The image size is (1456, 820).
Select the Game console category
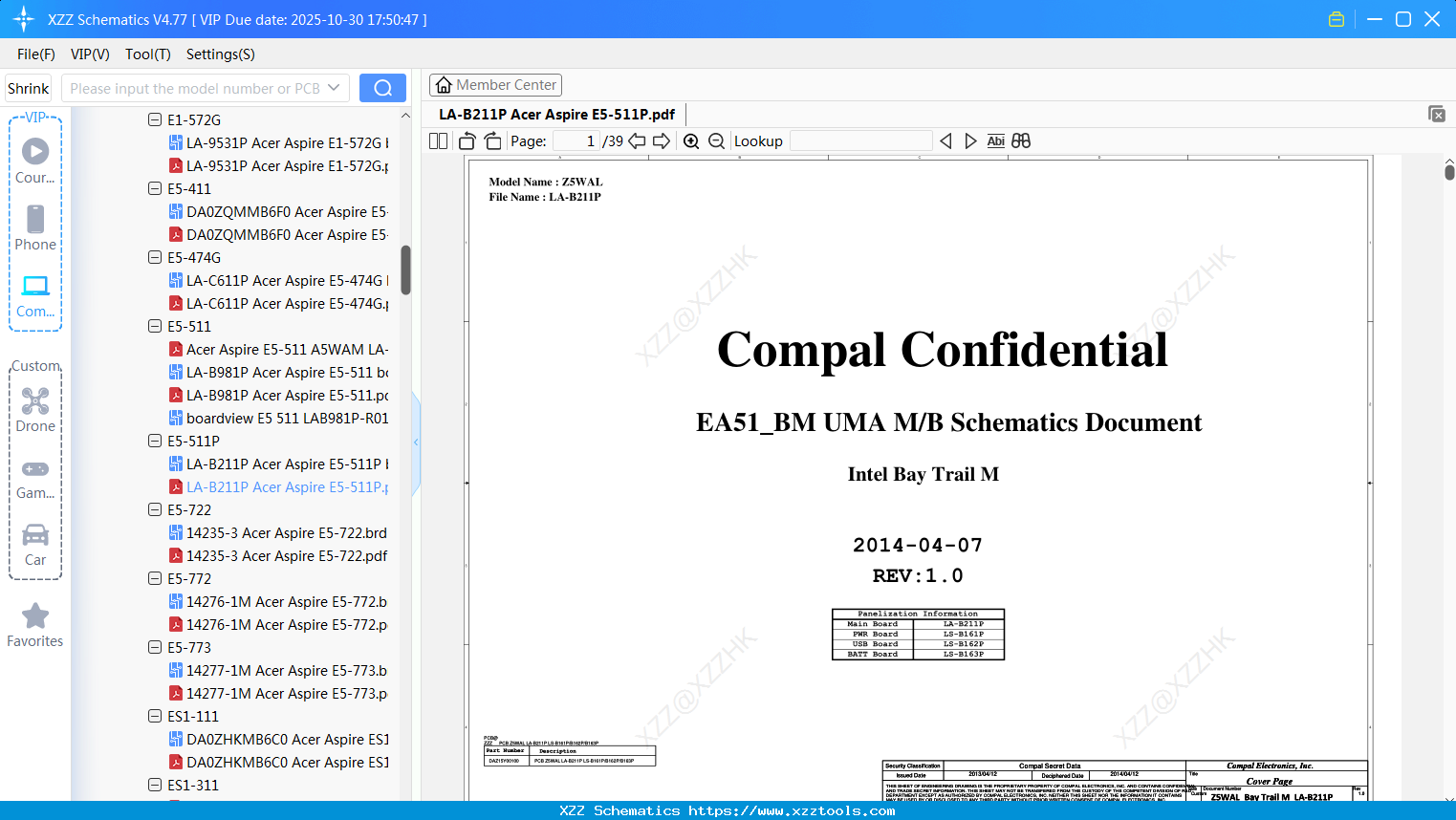[x=35, y=478]
